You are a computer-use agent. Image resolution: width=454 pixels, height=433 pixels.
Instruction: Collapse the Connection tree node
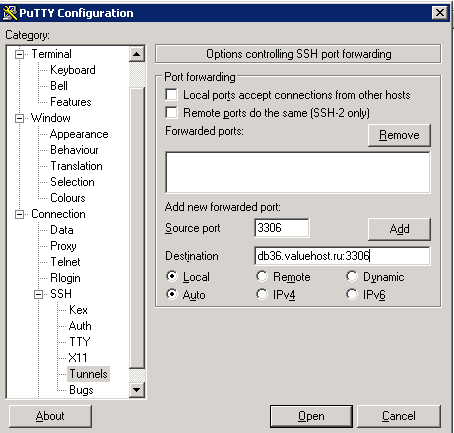tap(20, 214)
